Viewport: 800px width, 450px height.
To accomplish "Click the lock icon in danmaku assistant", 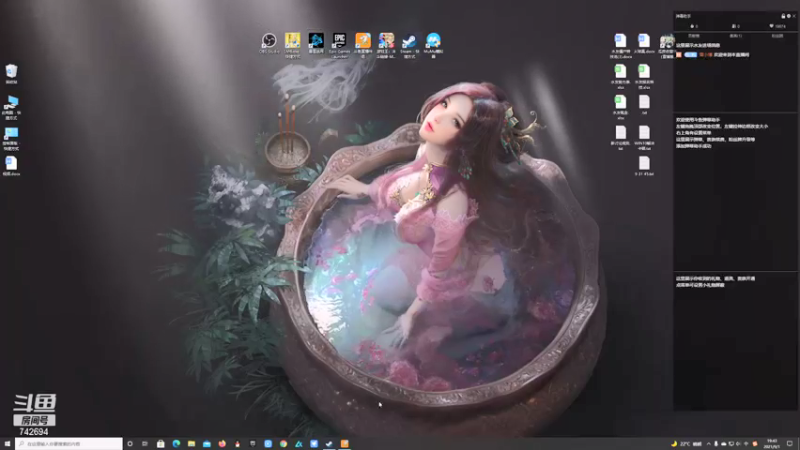I will click(x=783, y=16).
